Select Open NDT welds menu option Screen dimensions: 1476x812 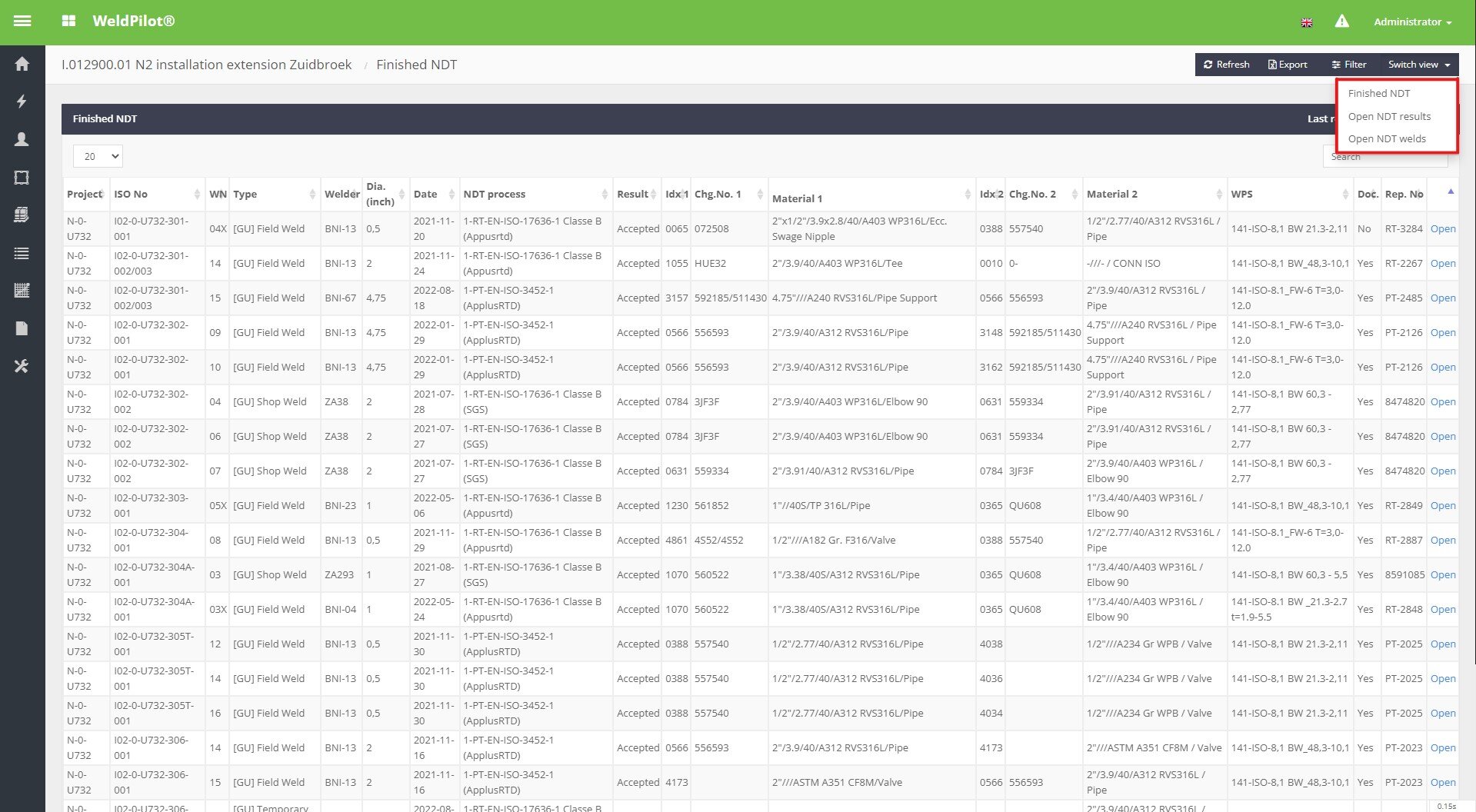(x=1387, y=138)
